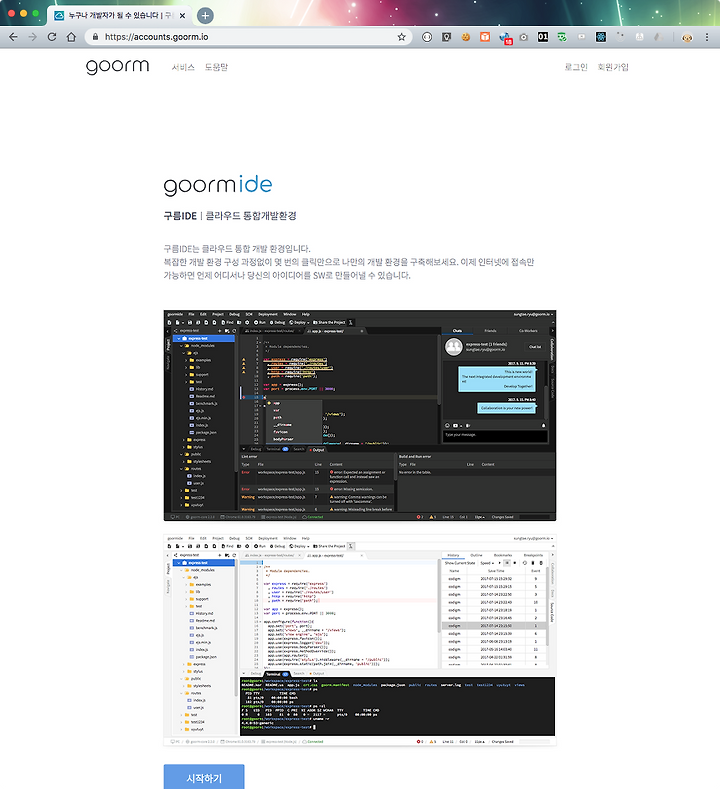Open the grey speech-bubble extension
This screenshot has width=720, height=789.
coord(582,37)
